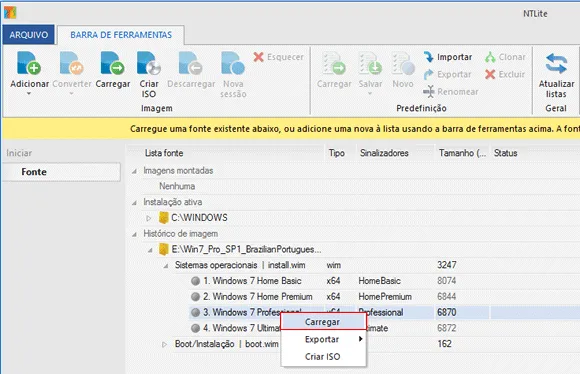This screenshot has height=374, width=580.
Task: Collapse the Instalação ativa group
Action: tap(134, 202)
